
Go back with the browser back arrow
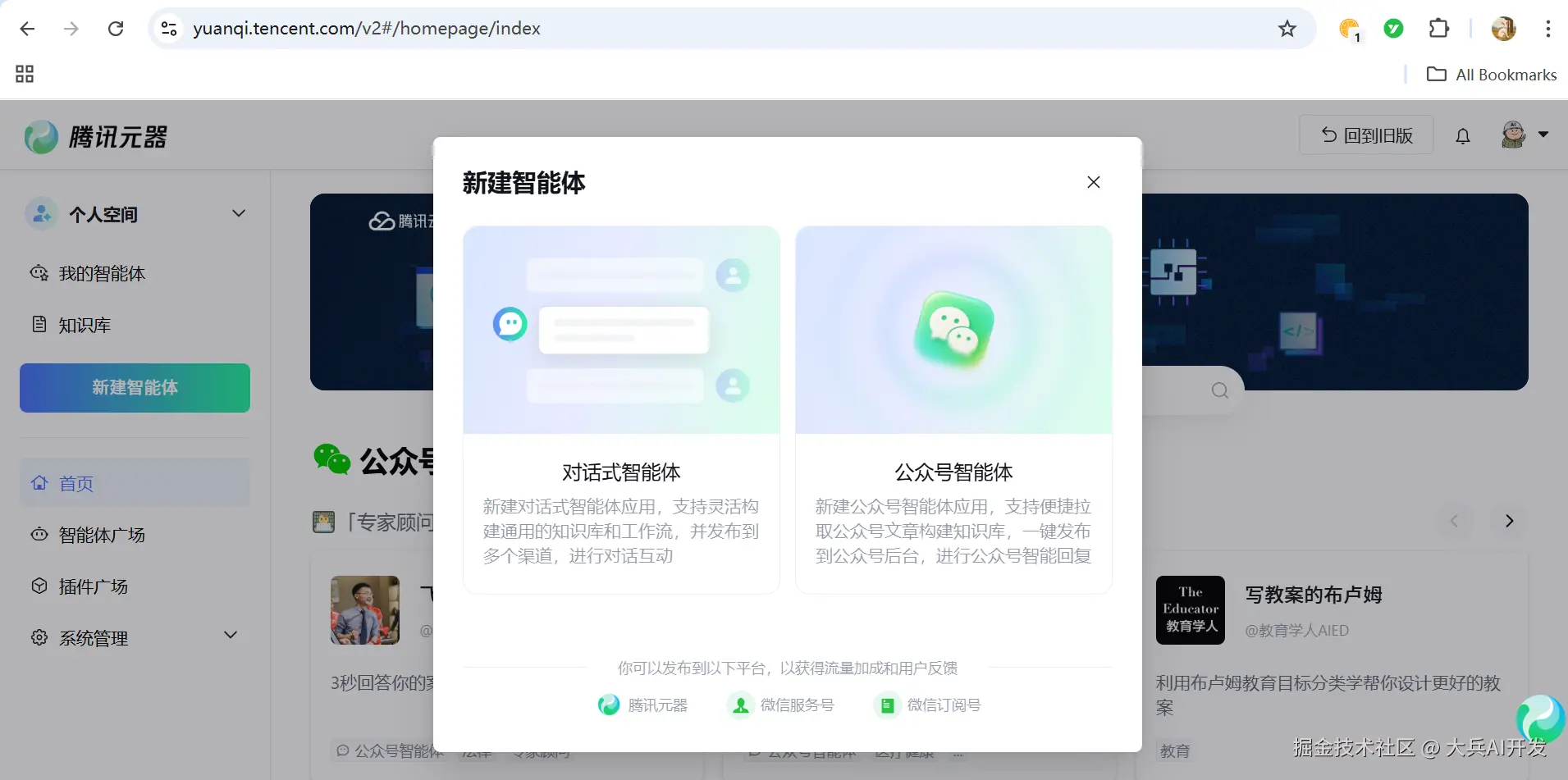point(27,29)
